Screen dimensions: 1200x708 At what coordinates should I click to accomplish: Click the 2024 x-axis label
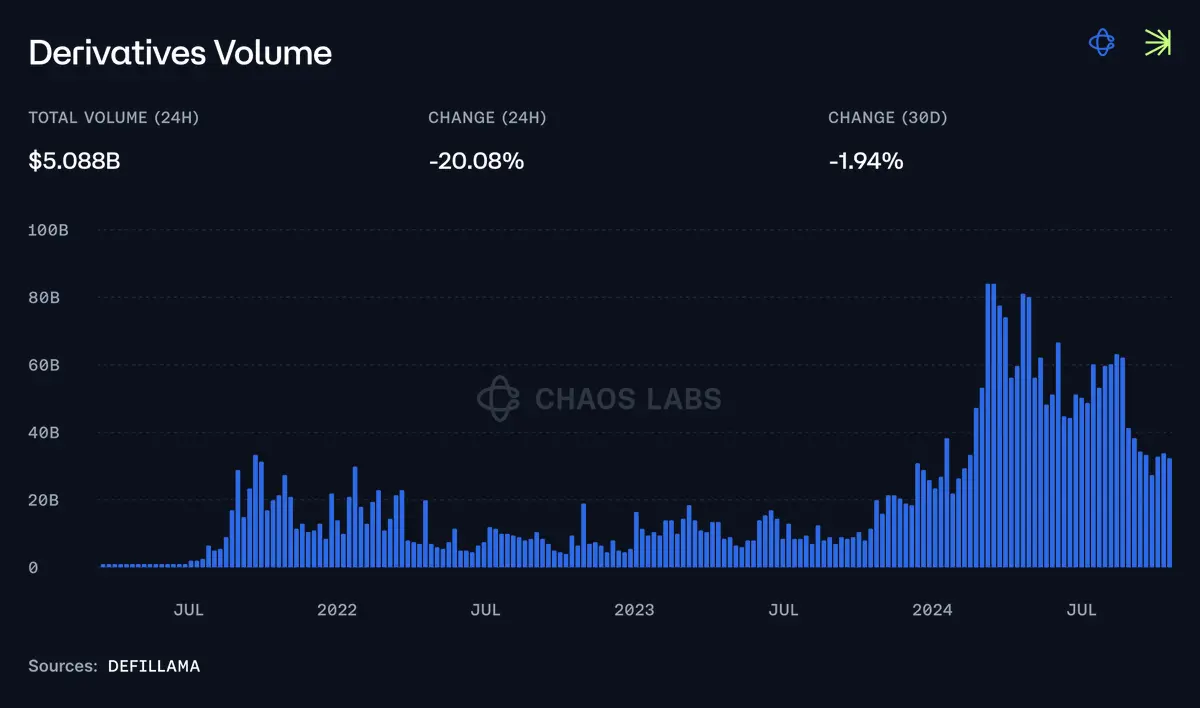933,610
